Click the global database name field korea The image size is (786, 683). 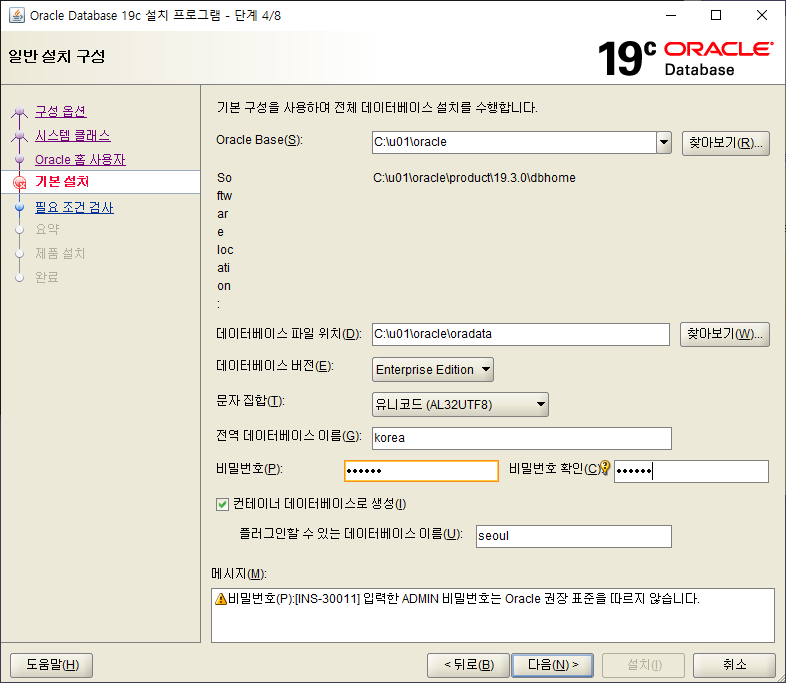(x=522, y=438)
